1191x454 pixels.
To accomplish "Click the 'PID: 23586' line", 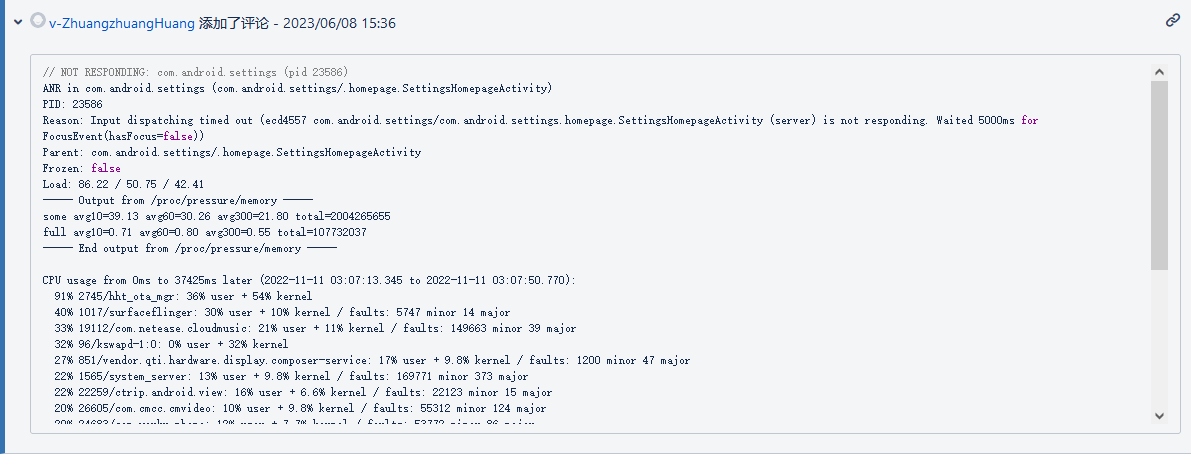I will point(73,104).
